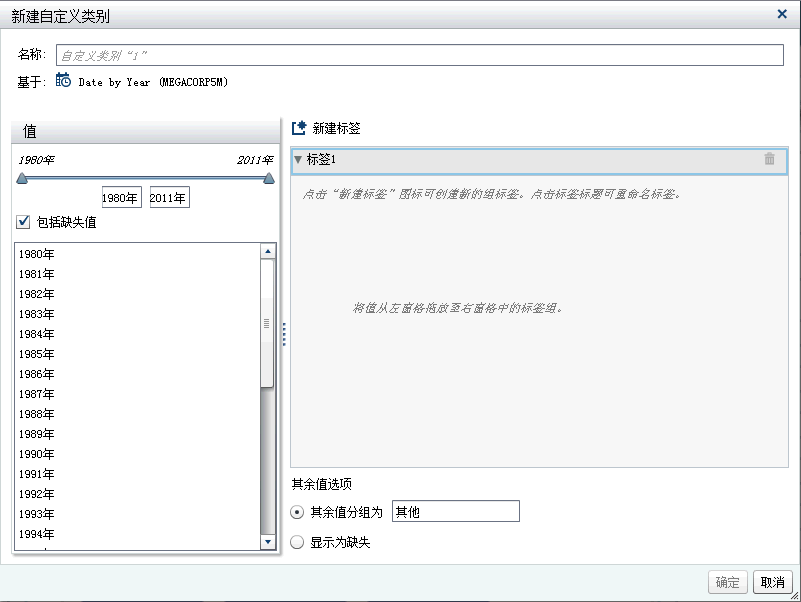Click the left handle of the year slider
This screenshot has height=602, width=801.
coord(20,178)
